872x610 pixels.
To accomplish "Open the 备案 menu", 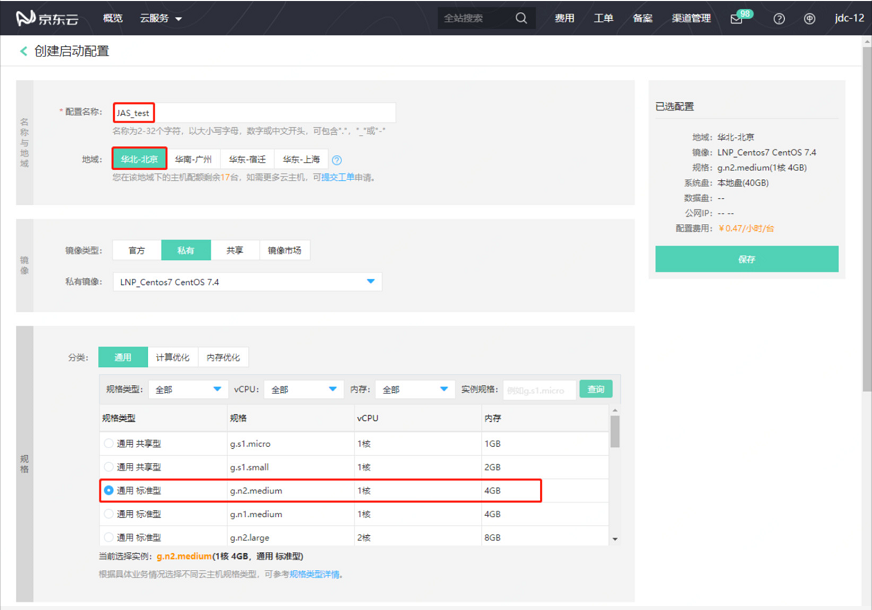I will [x=642, y=18].
